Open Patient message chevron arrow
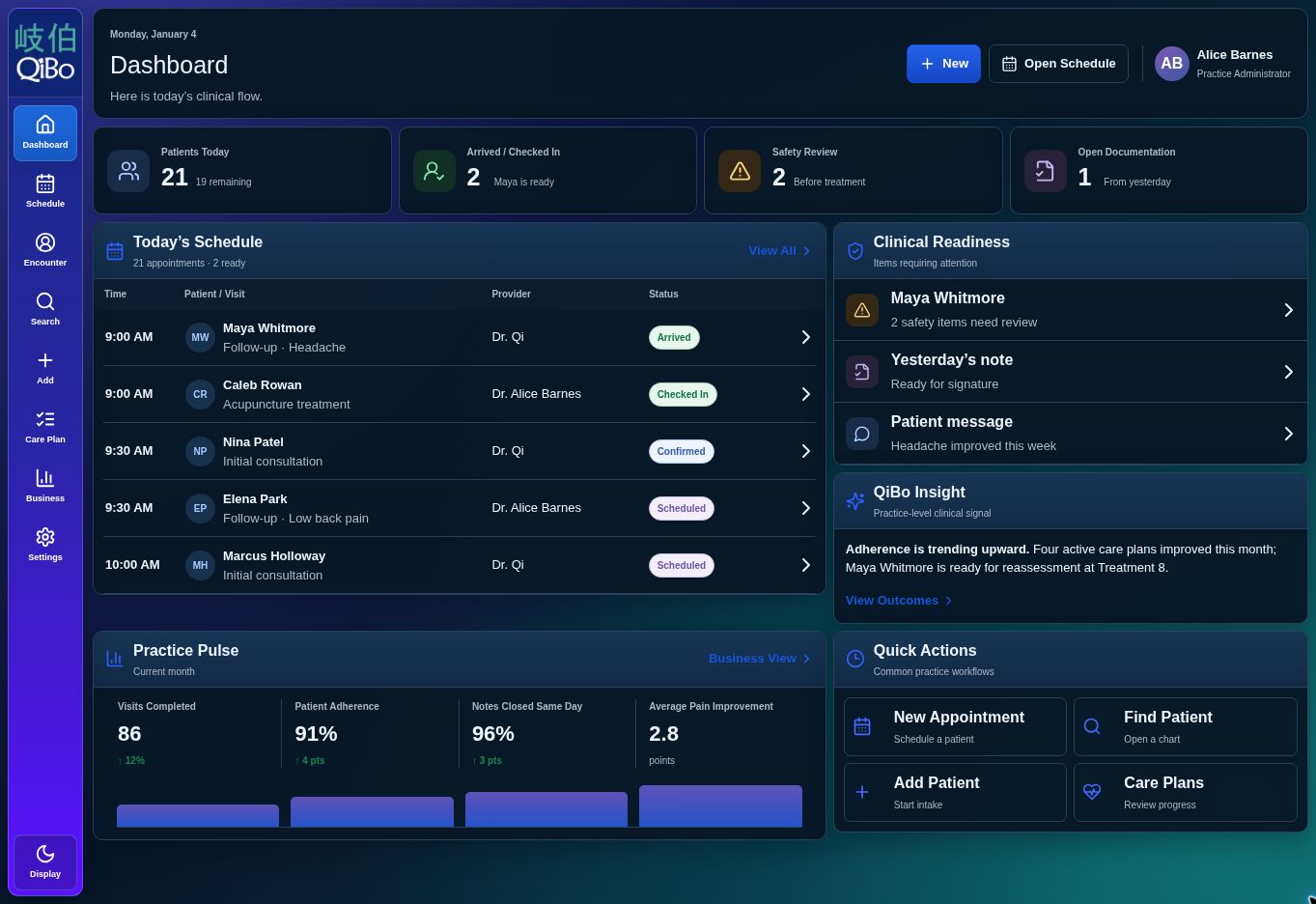 [1288, 434]
